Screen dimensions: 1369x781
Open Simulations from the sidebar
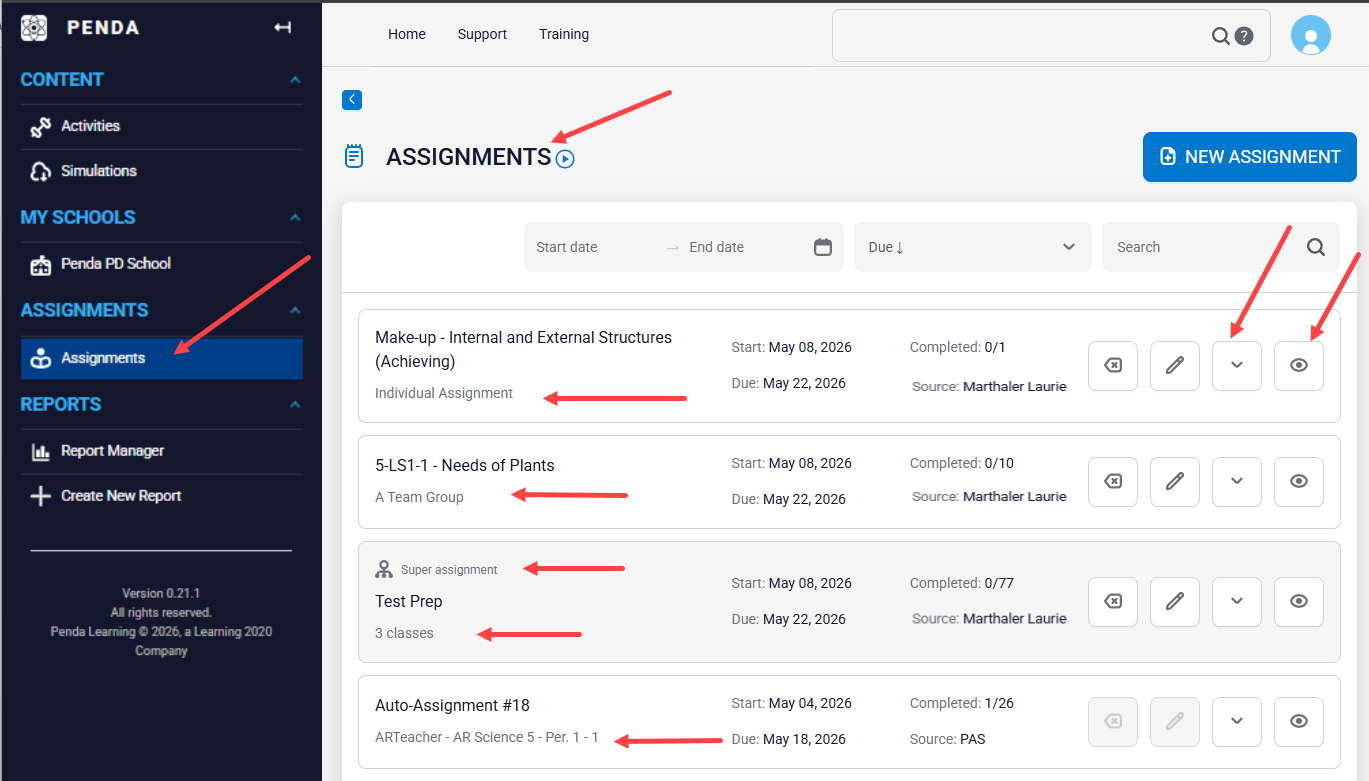(161, 171)
